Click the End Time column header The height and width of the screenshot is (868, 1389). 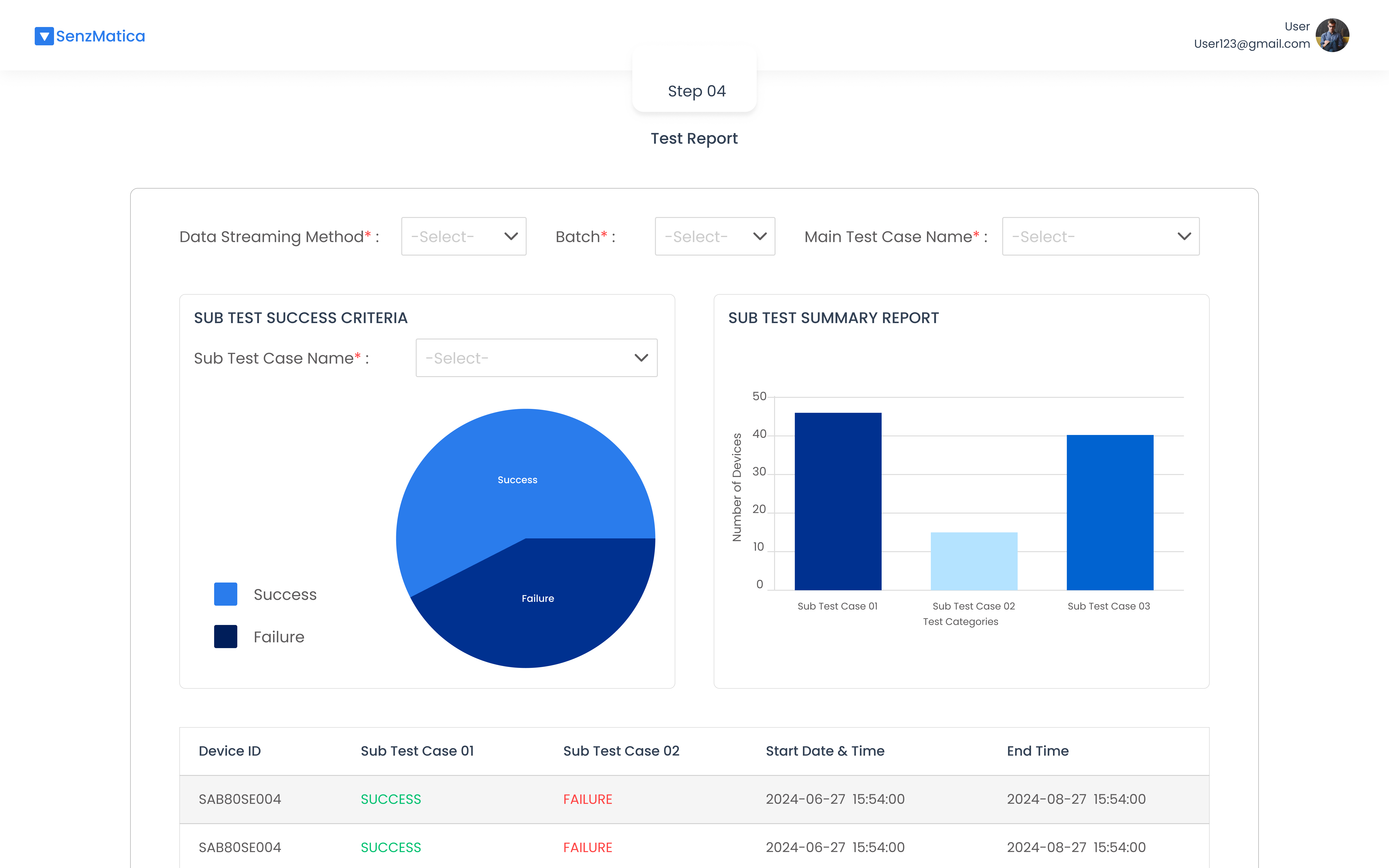[1038, 751]
